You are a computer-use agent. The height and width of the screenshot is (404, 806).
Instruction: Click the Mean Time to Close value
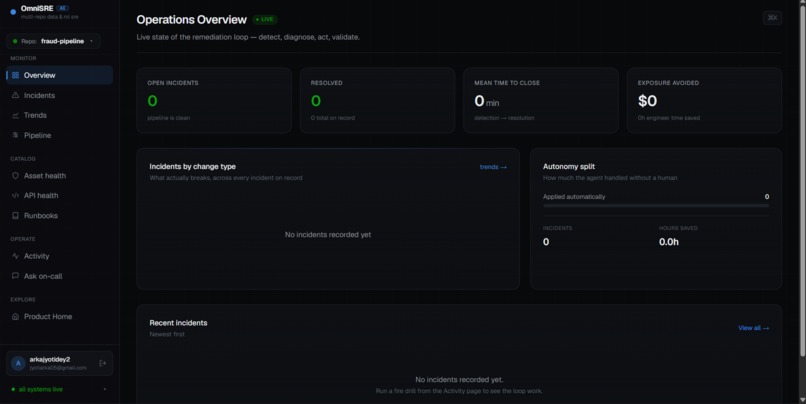point(486,101)
